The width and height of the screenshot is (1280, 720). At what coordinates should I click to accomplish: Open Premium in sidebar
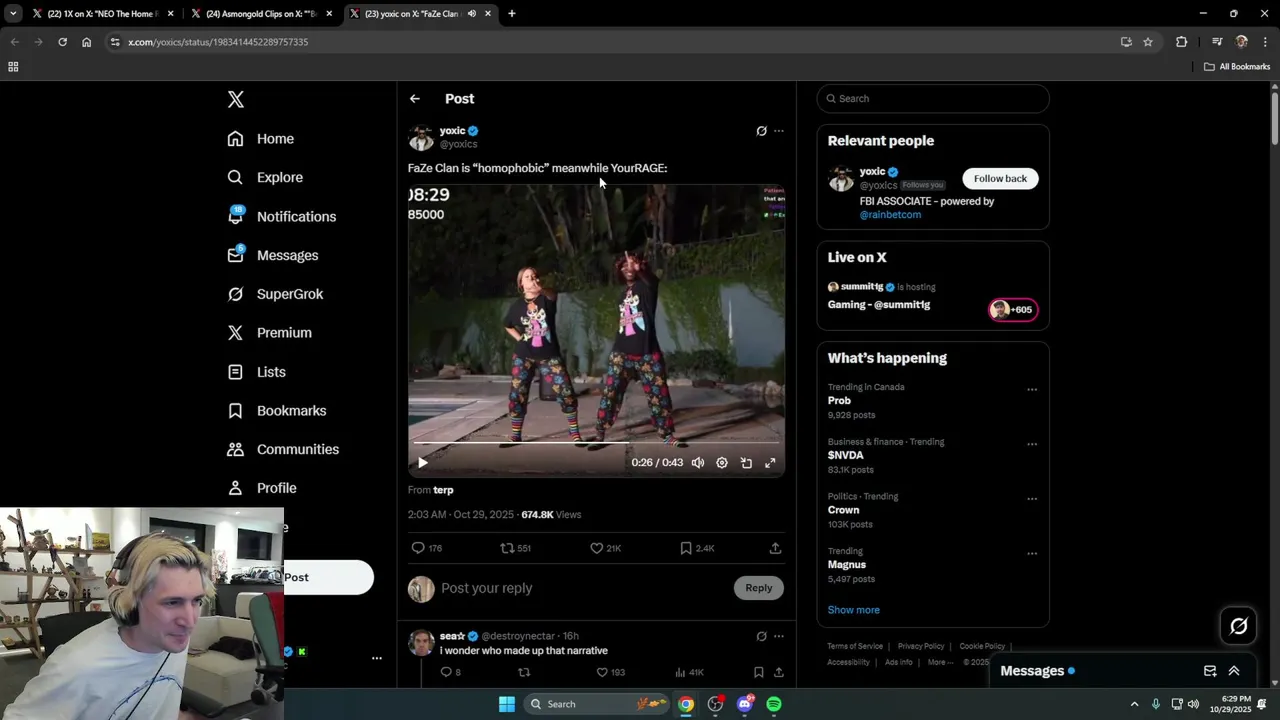(x=270, y=333)
